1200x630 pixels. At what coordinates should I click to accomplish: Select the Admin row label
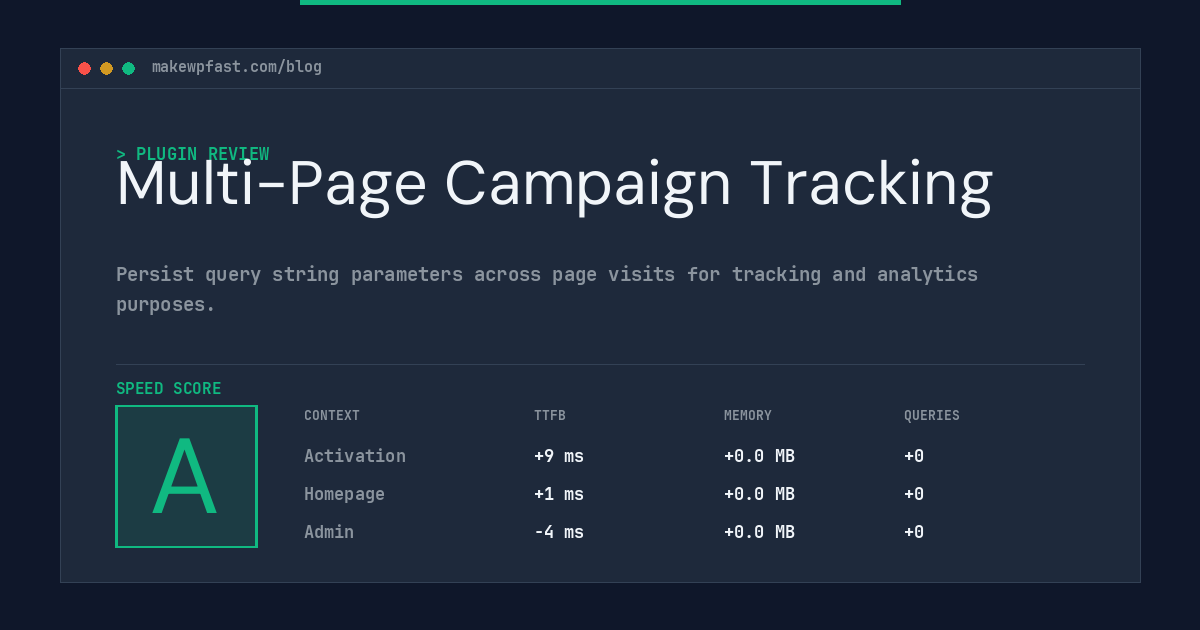329,532
